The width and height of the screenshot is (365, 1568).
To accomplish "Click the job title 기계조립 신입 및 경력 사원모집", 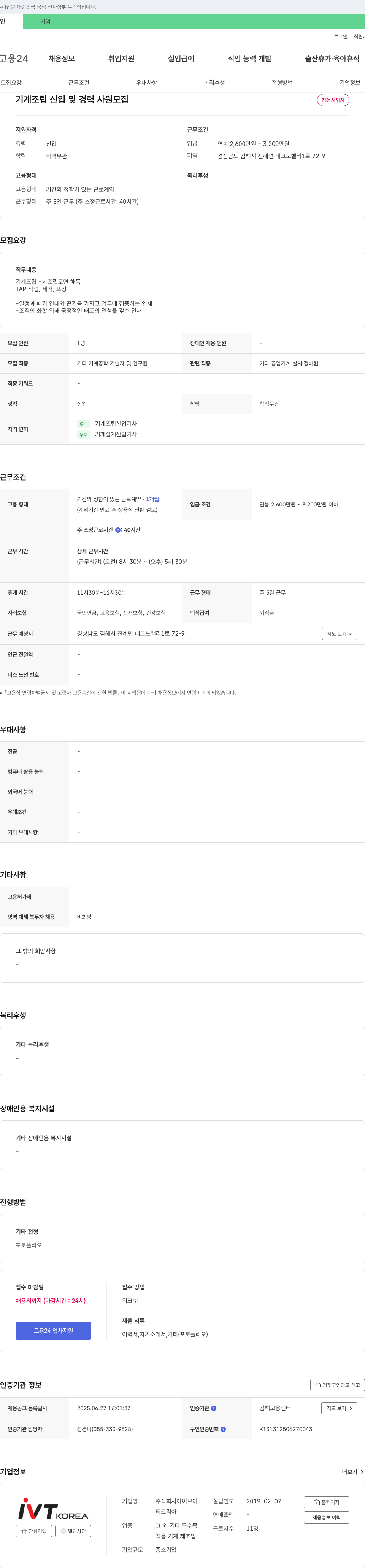I will 72,99.
